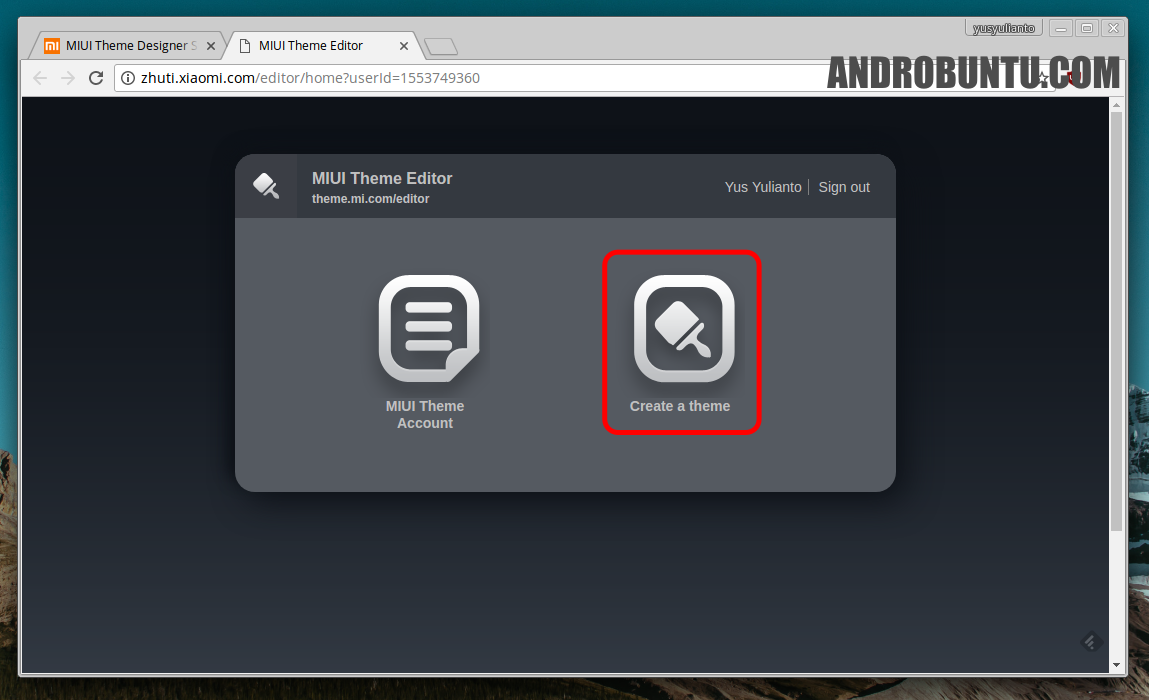Open the MIUI Theme Account icon

tap(429, 329)
